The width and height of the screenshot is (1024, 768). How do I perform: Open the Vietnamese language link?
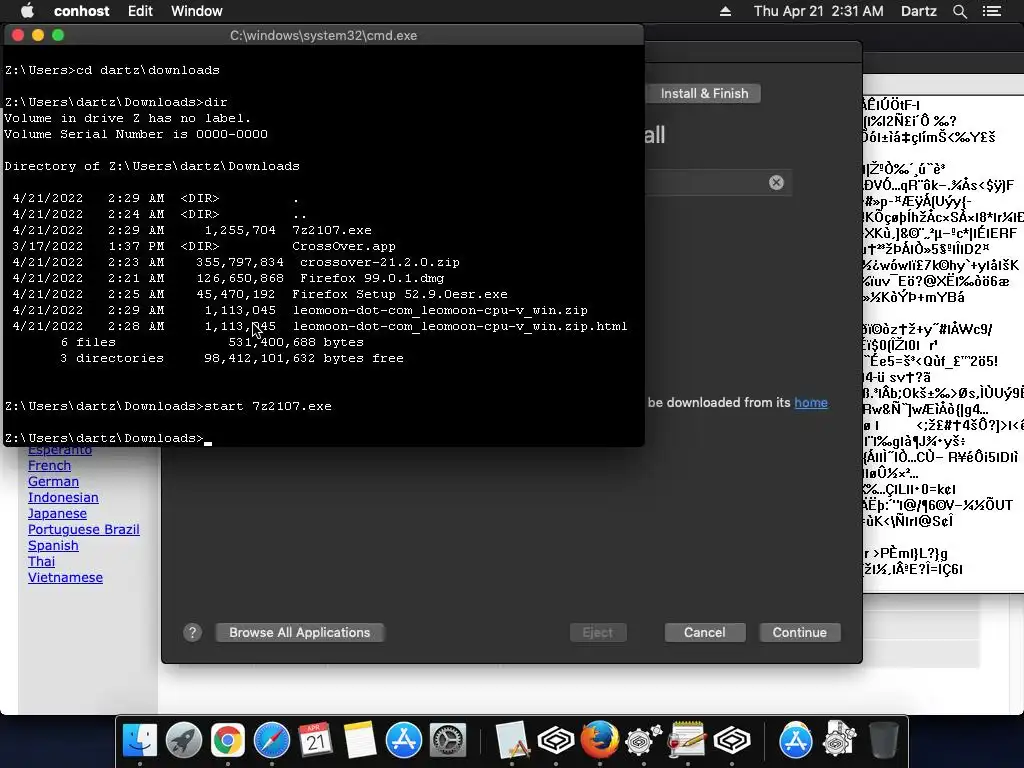tap(65, 577)
